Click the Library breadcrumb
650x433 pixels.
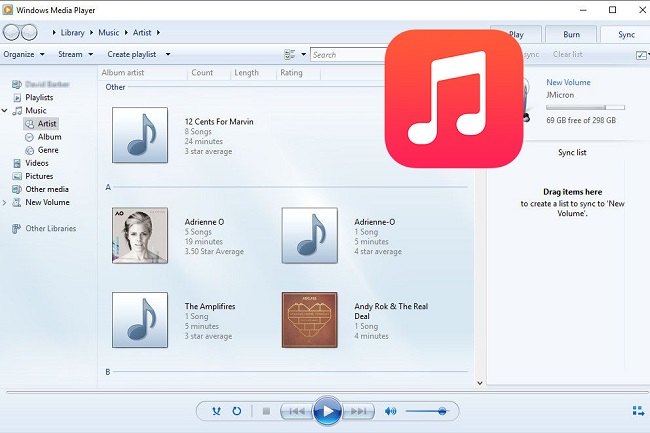tap(72, 33)
